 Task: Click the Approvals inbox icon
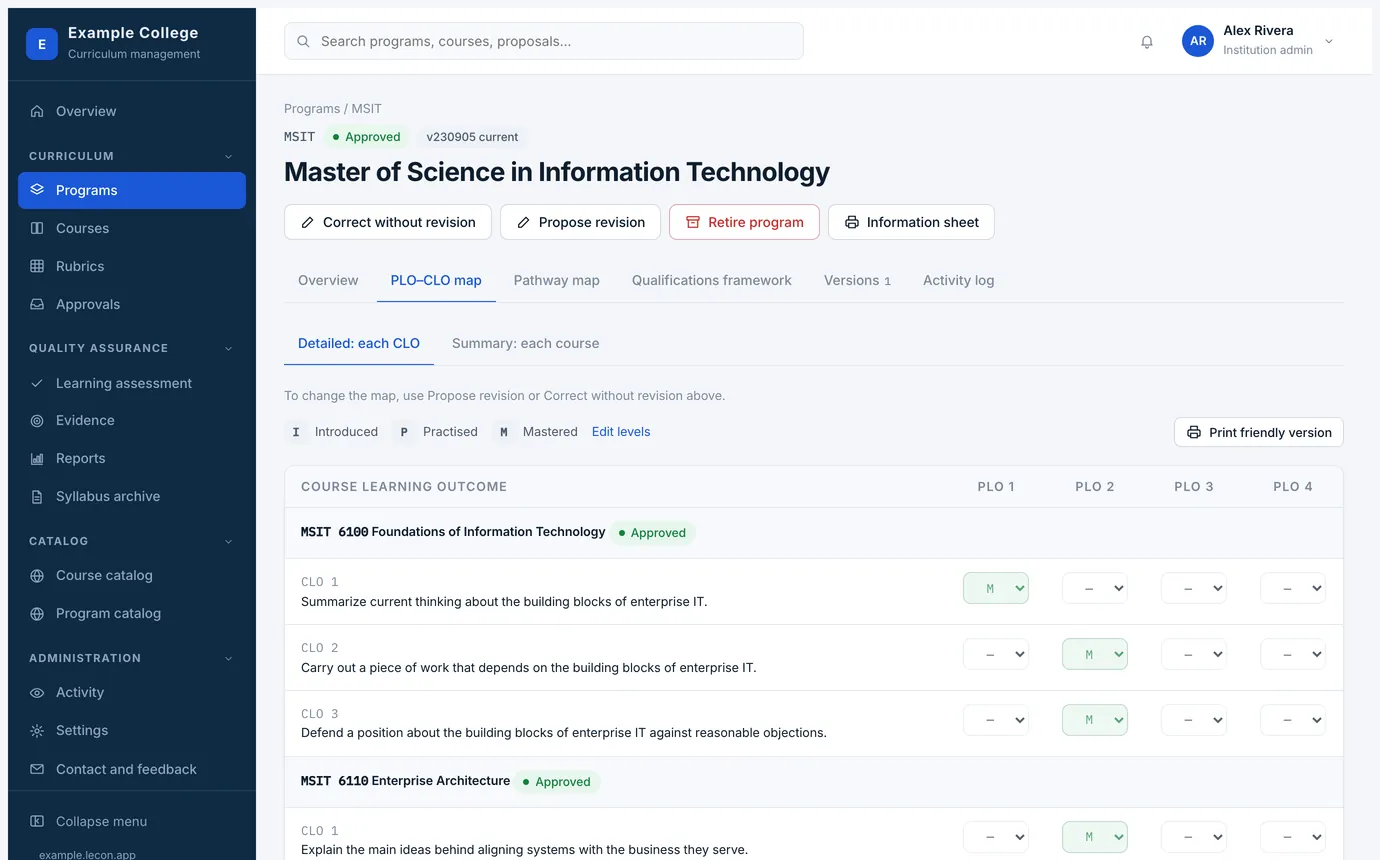tap(37, 305)
